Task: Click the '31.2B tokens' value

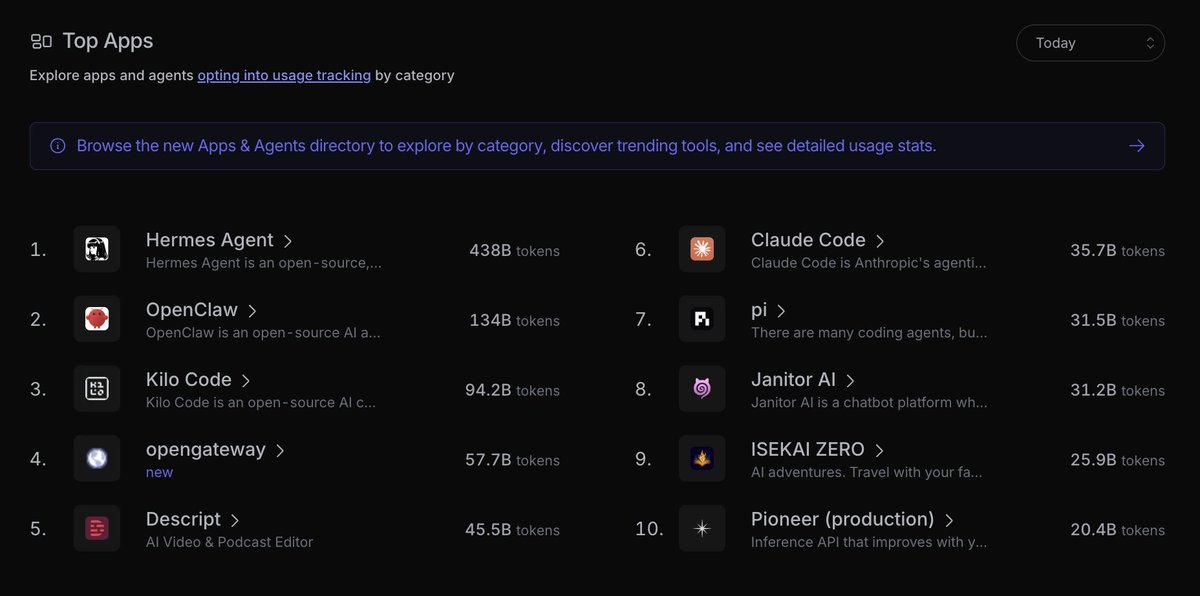Action: (x=1117, y=391)
